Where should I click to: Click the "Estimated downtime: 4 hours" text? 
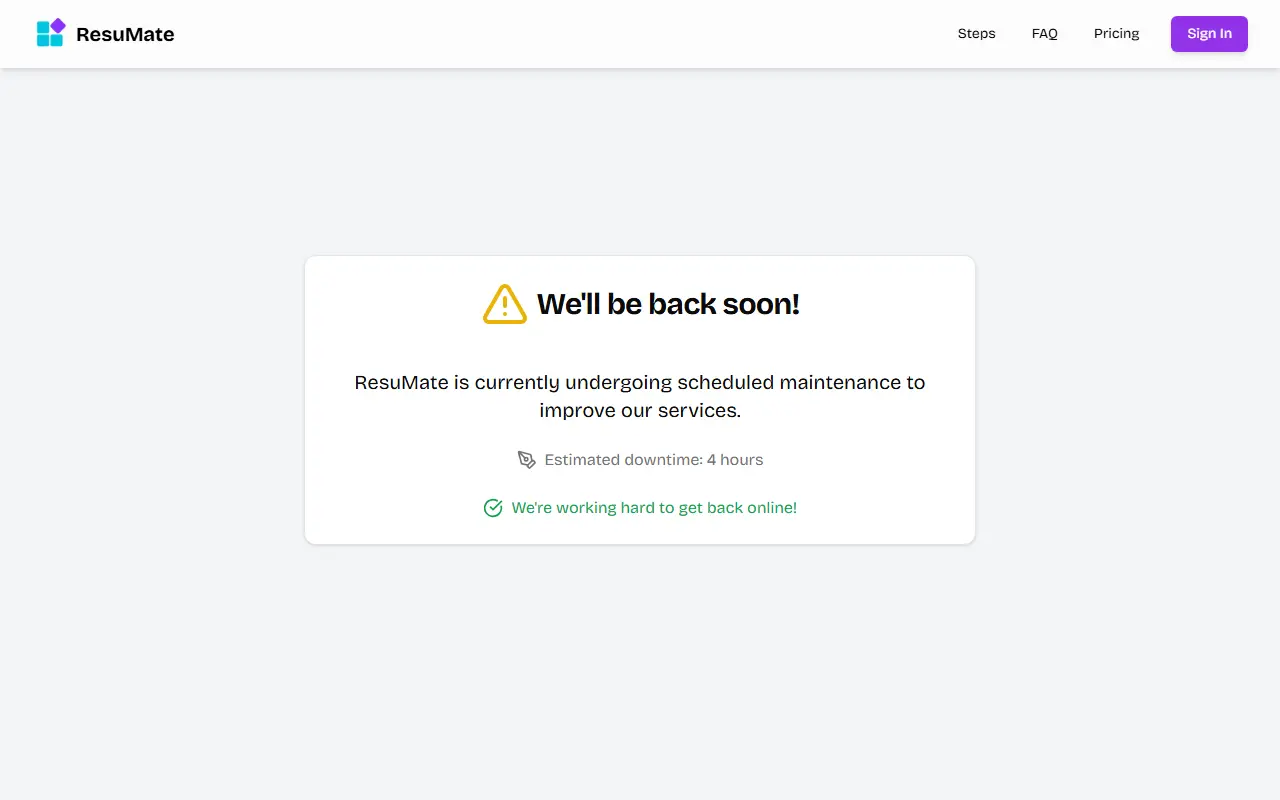click(654, 460)
